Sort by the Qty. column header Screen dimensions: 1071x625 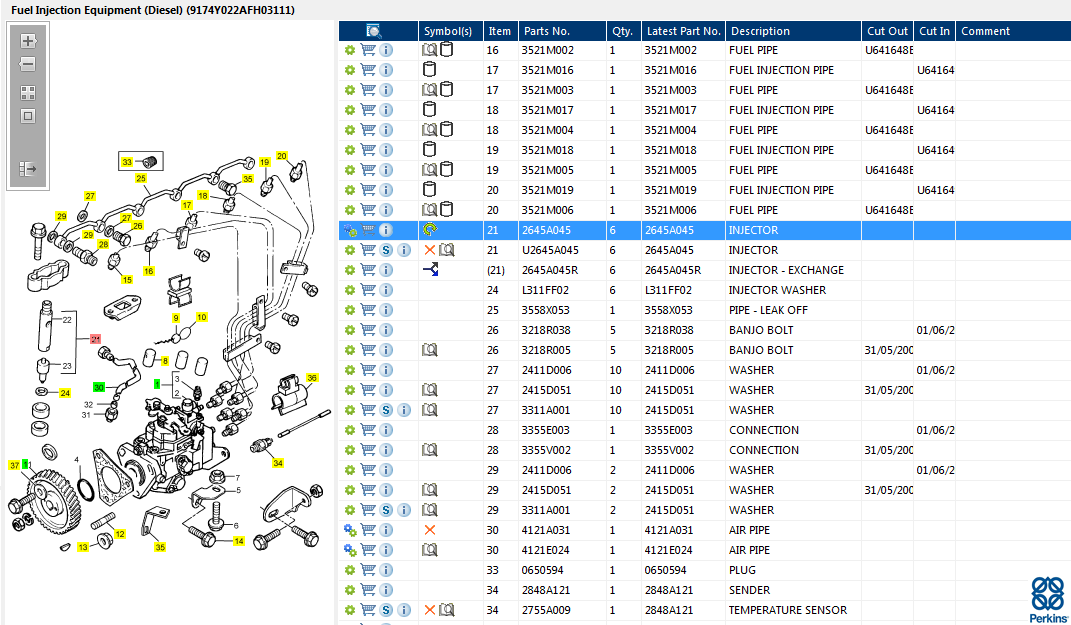(x=623, y=31)
